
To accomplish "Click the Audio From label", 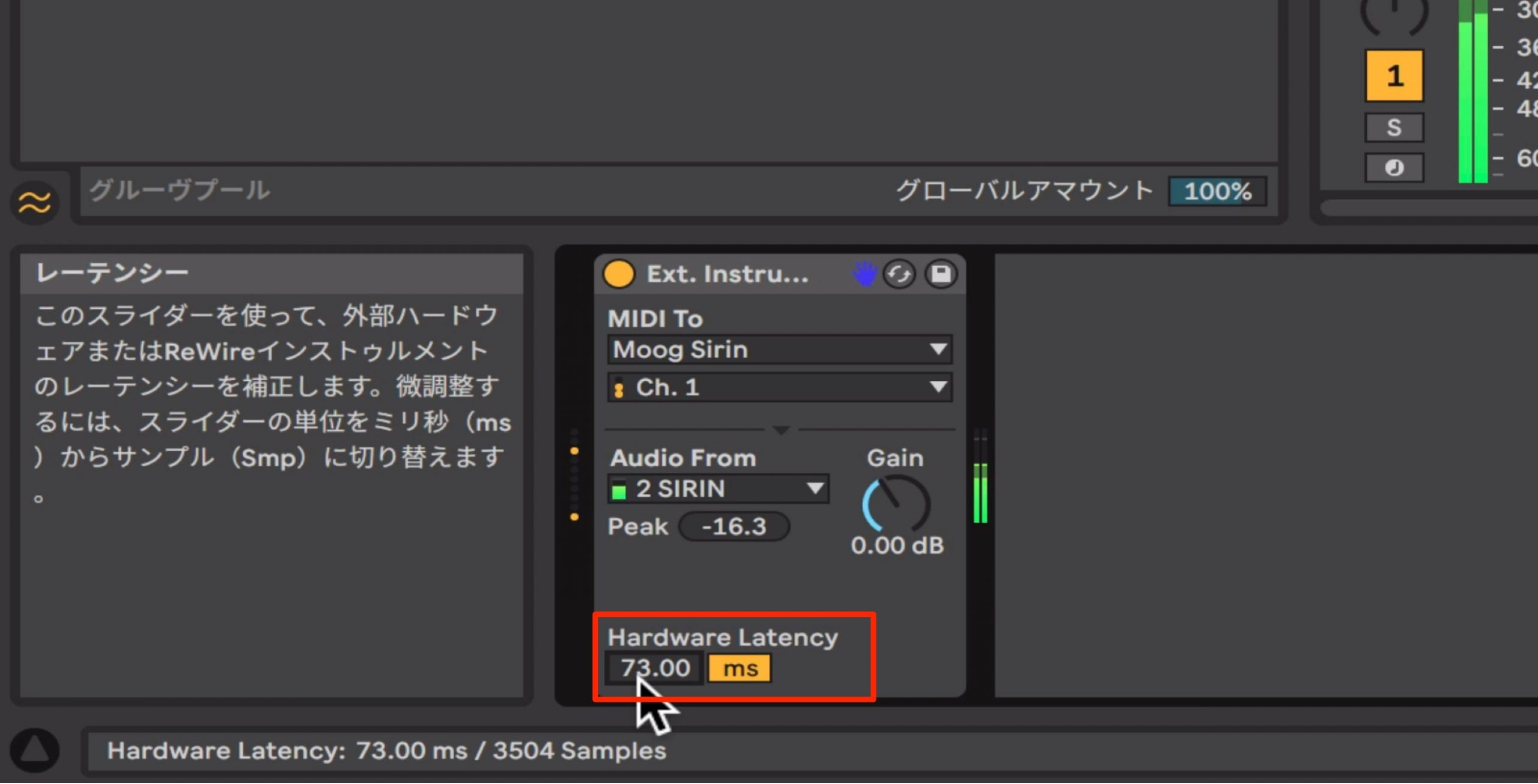I will pyautogui.click(x=683, y=458).
